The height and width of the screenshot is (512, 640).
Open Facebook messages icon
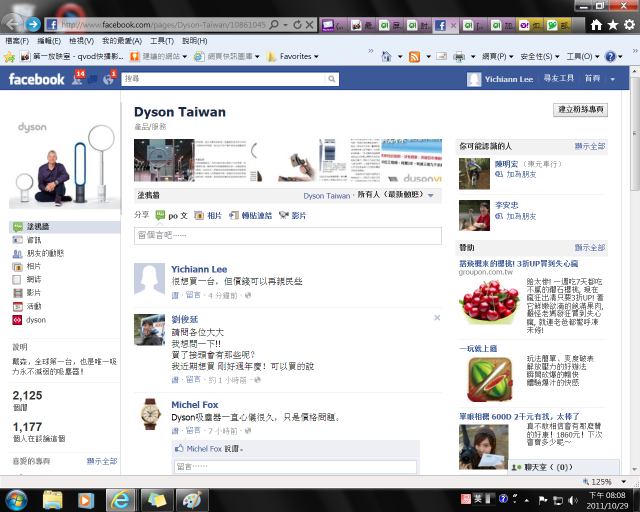(93, 80)
